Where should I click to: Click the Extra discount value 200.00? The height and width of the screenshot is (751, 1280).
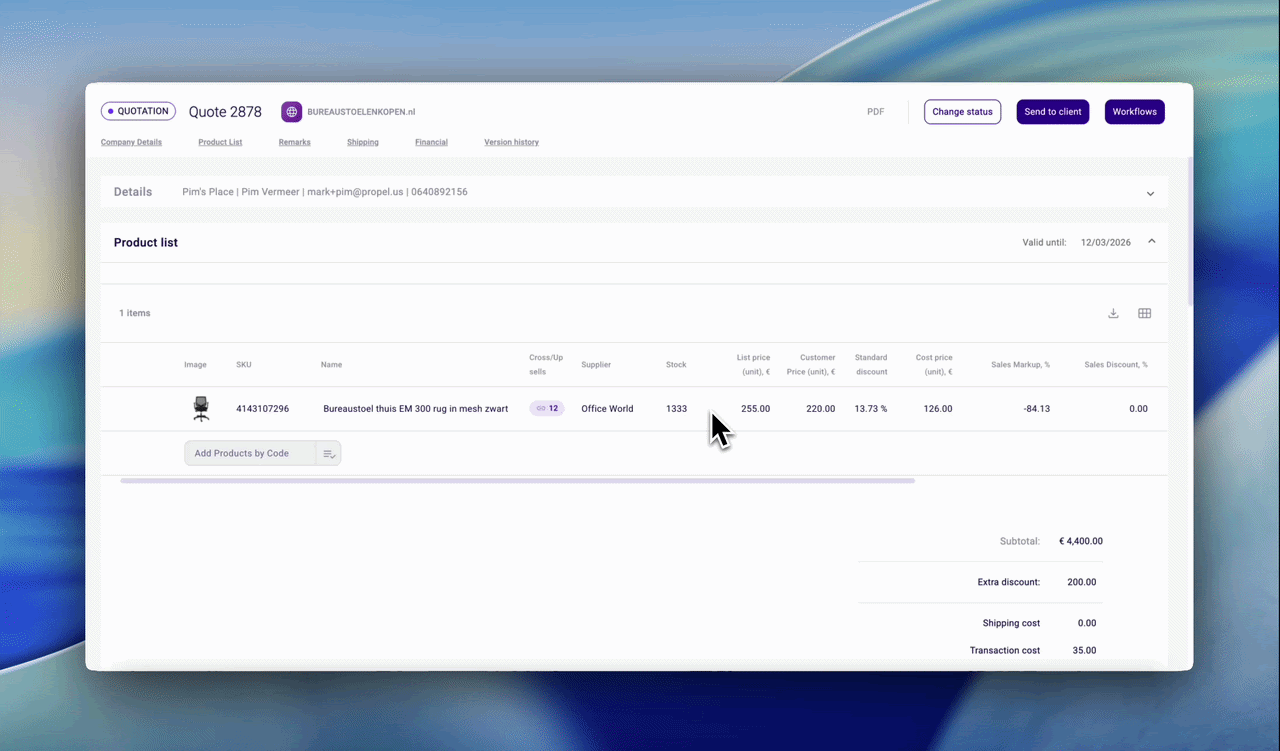tap(1081, 582)
